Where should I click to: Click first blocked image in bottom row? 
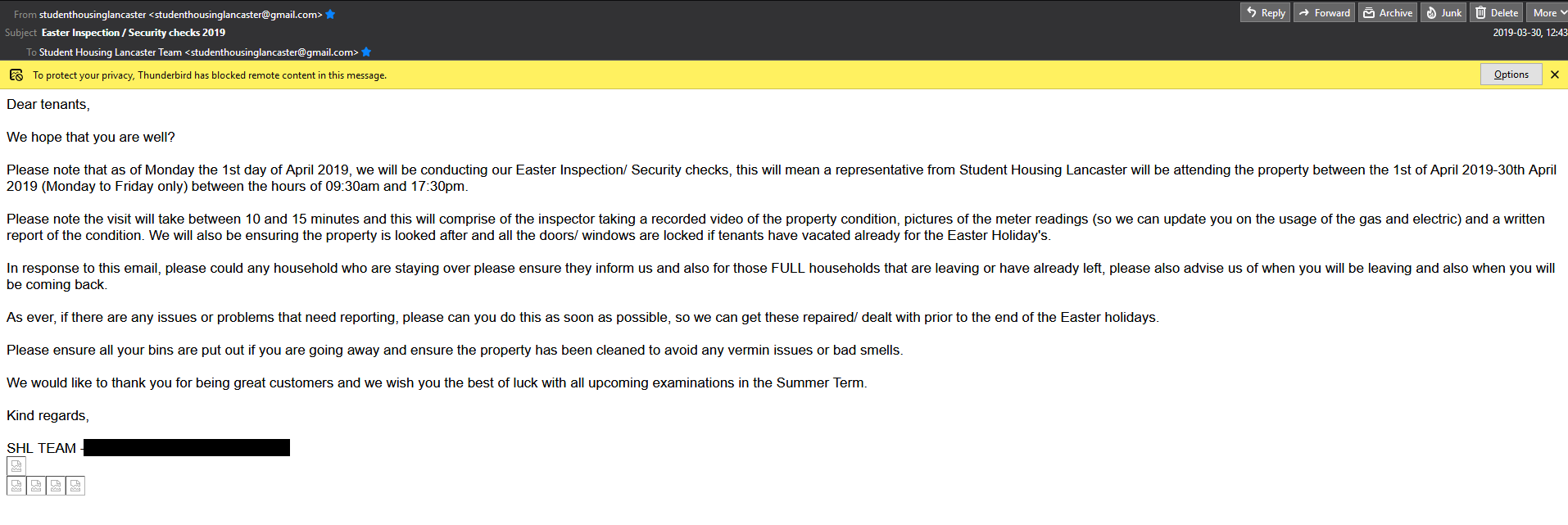point(16,486)
